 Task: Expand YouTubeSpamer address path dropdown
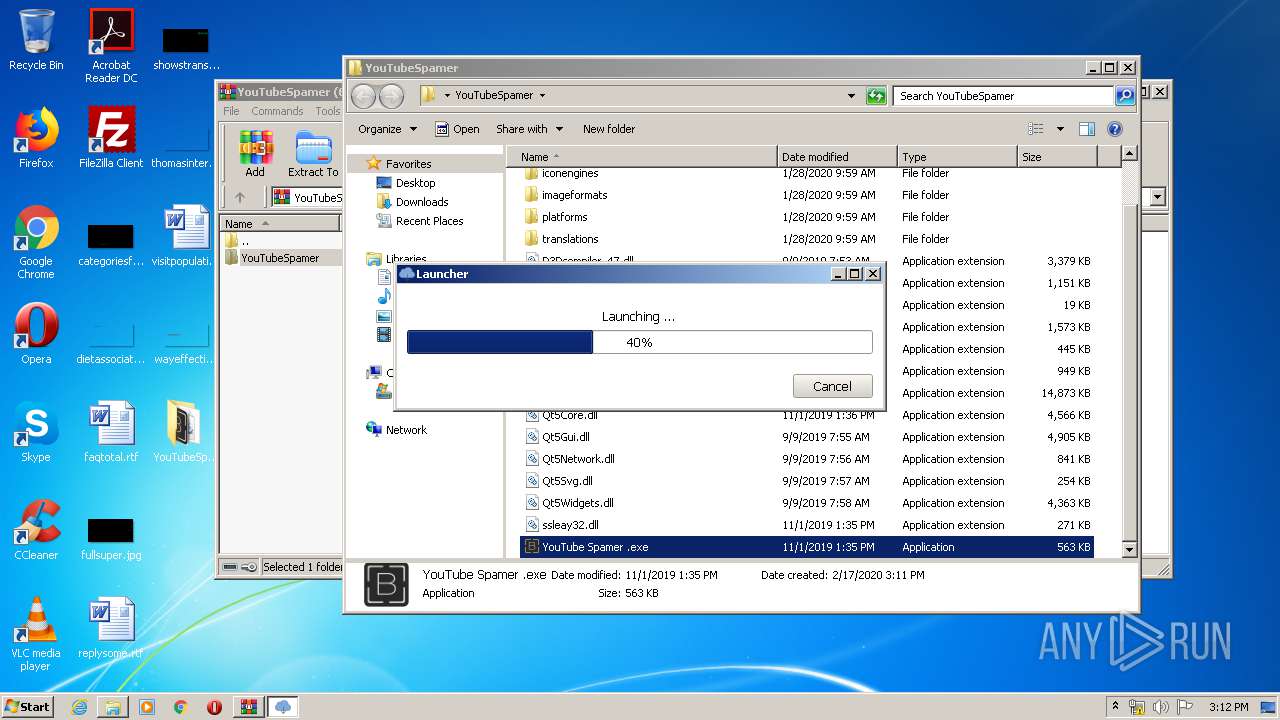pos(542,96)
